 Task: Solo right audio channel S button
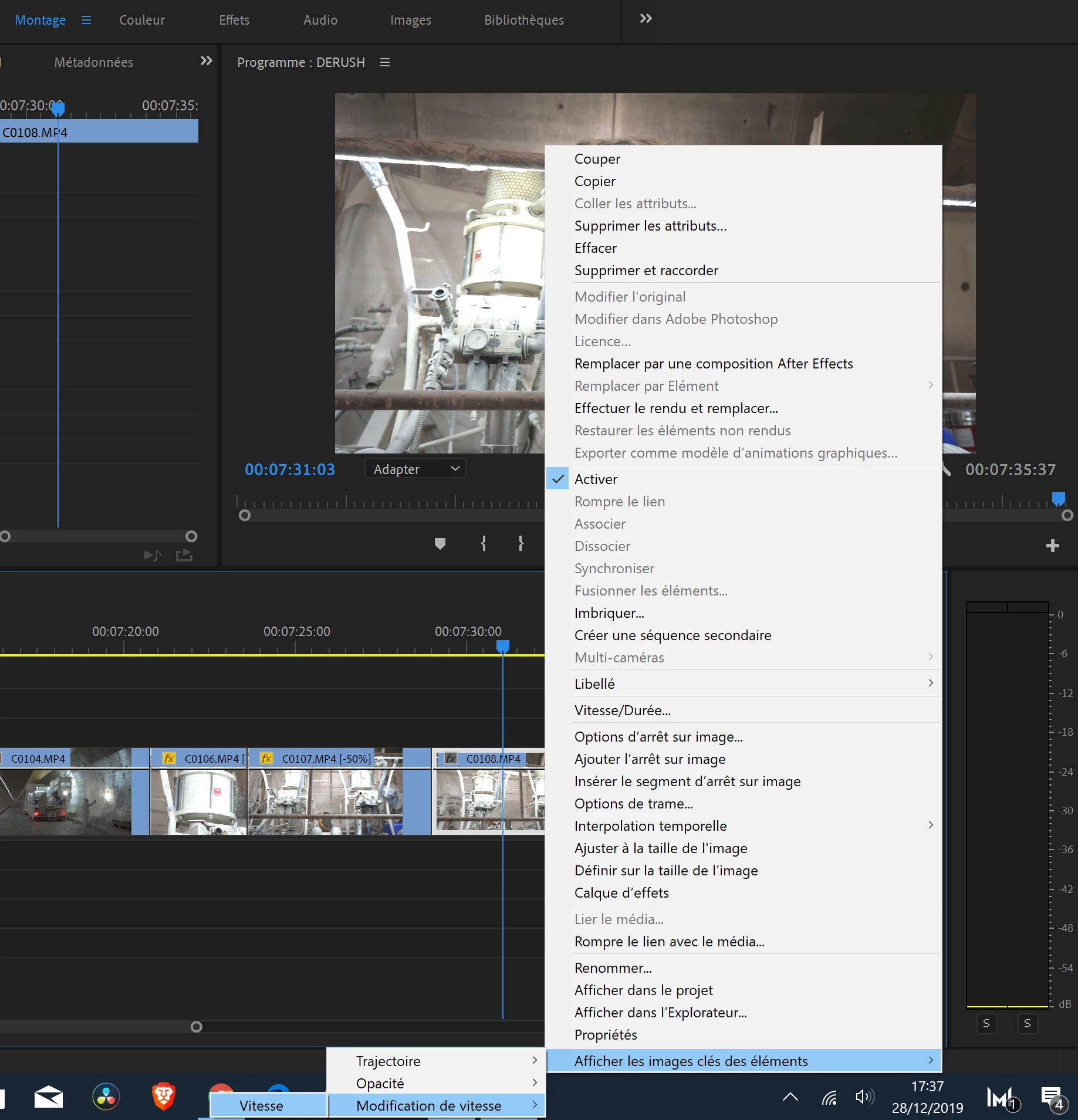[x=1028, y=1024]
